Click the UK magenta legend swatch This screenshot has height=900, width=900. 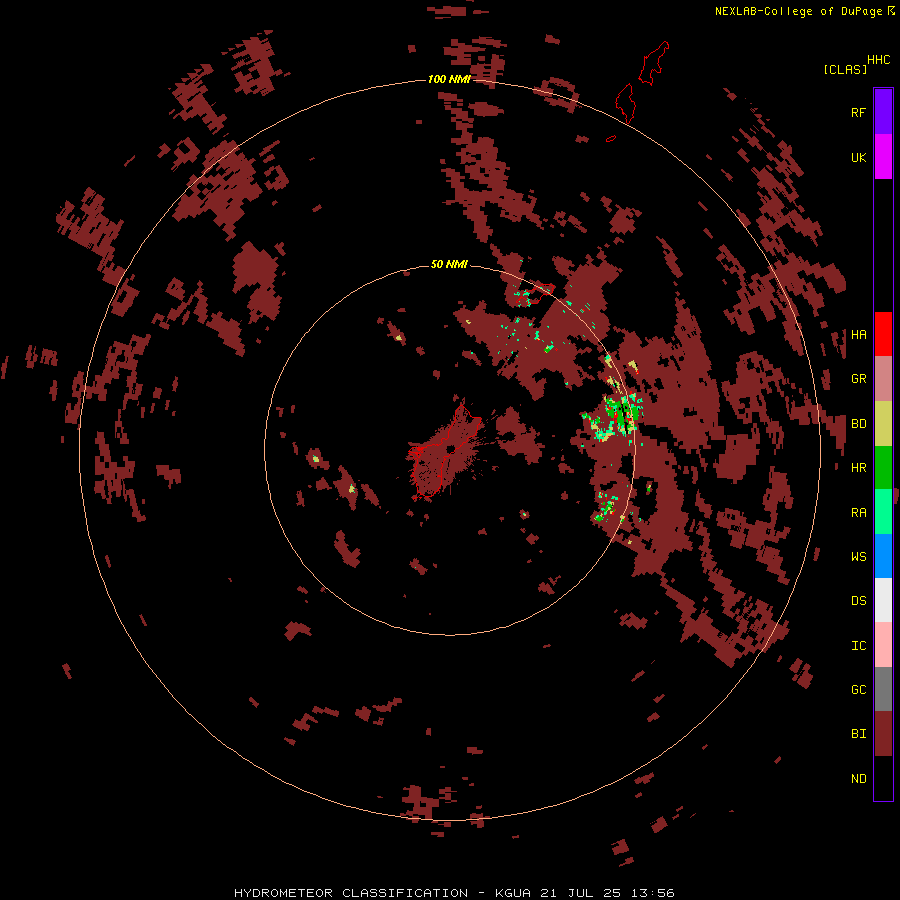point(883,157)
